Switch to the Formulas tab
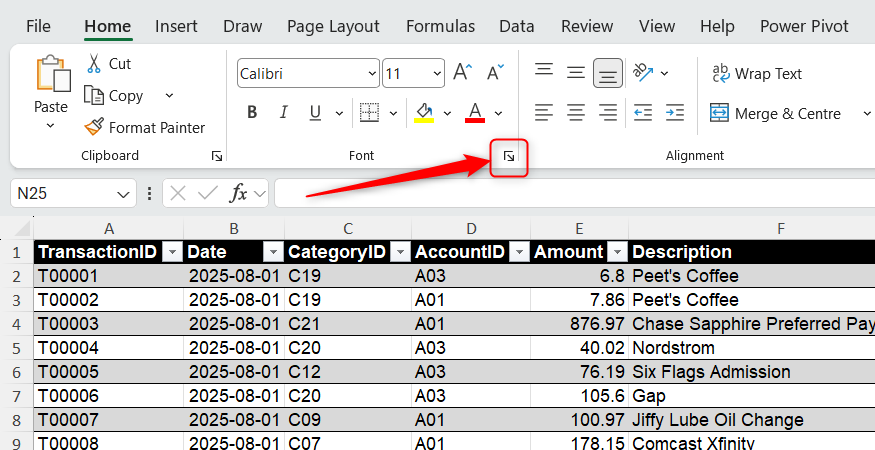 (x=440, y=26)
